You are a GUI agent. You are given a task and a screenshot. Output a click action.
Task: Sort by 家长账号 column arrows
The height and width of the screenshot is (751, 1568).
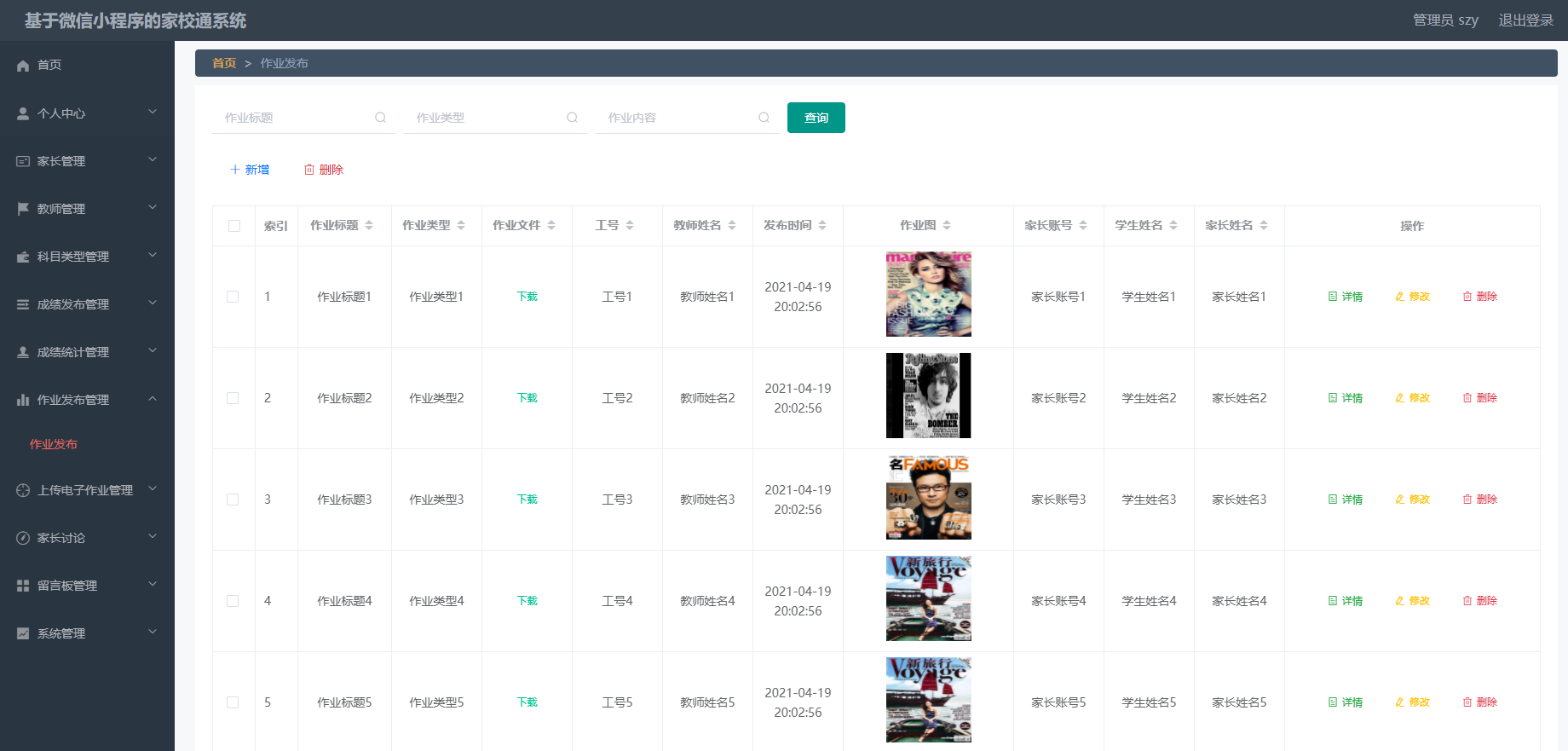(x=1083, y=225)
